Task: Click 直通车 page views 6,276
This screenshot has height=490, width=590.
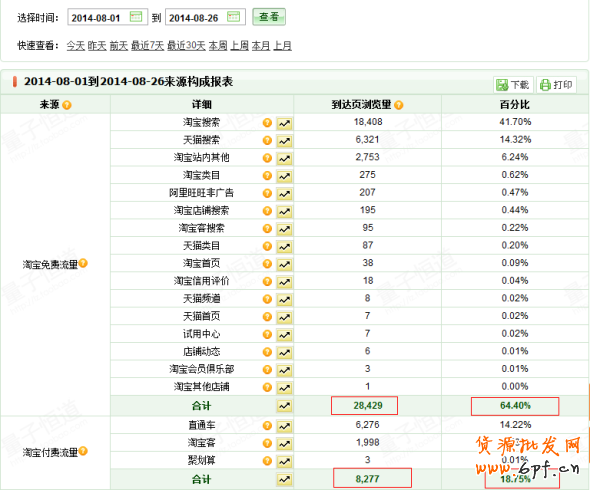Action: click(x=368, y=425)
